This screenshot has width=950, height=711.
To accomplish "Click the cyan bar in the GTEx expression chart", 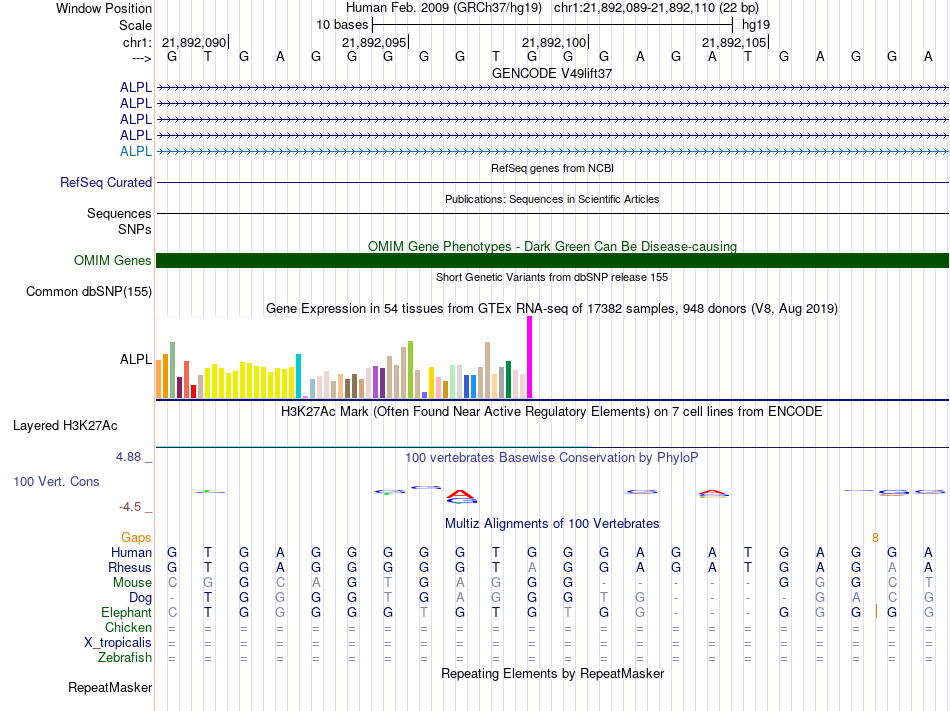I will (298, 376).
